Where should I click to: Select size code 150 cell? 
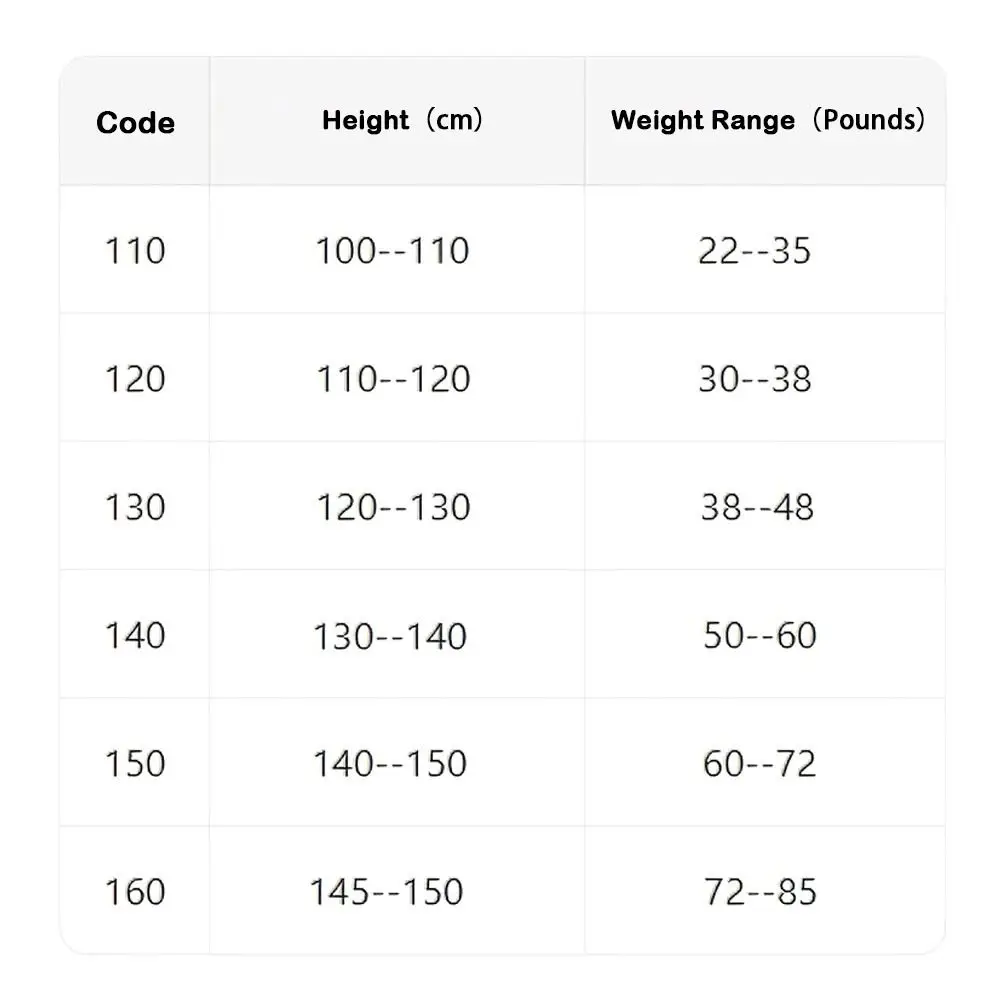[135, 763]
